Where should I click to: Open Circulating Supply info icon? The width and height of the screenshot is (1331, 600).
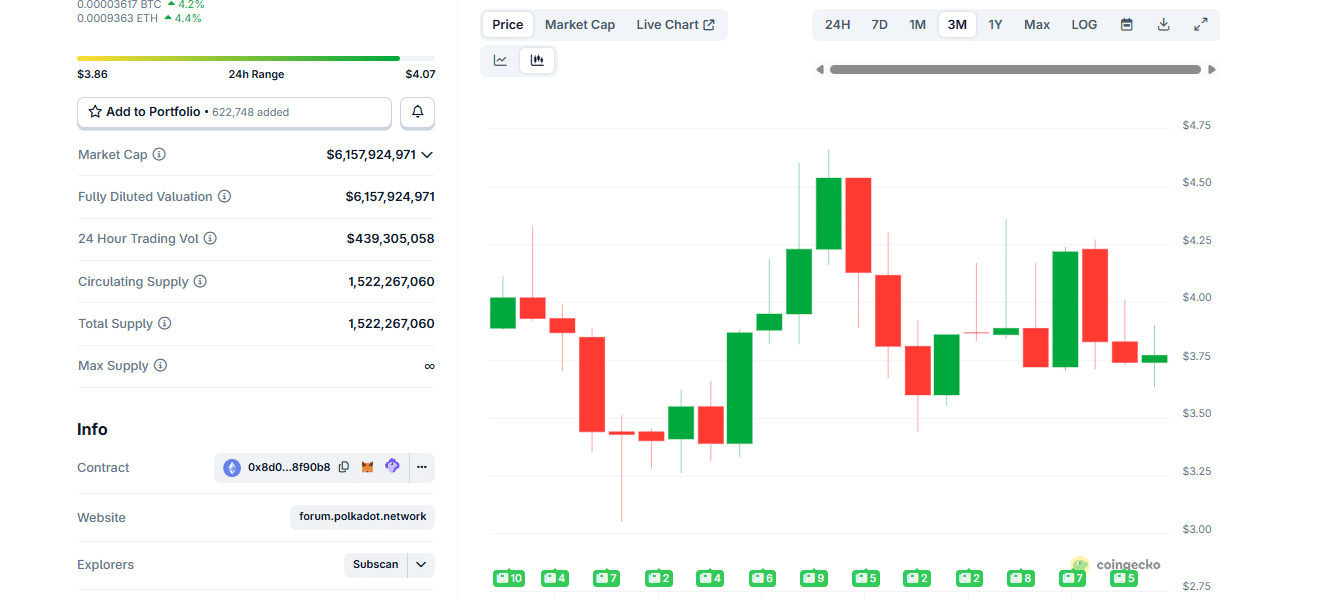(200, 282)
